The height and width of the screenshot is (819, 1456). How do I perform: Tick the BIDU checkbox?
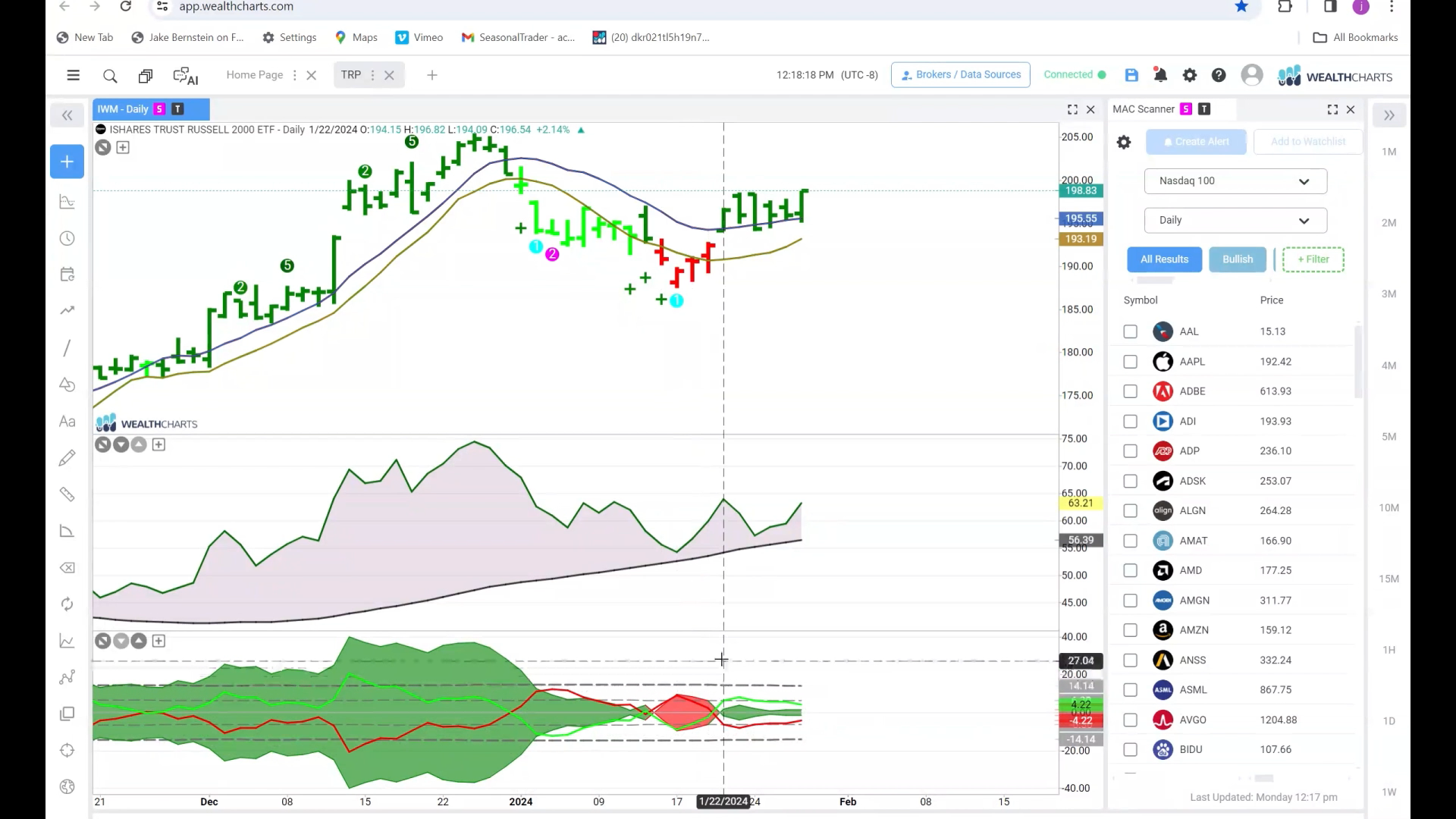1131,750
